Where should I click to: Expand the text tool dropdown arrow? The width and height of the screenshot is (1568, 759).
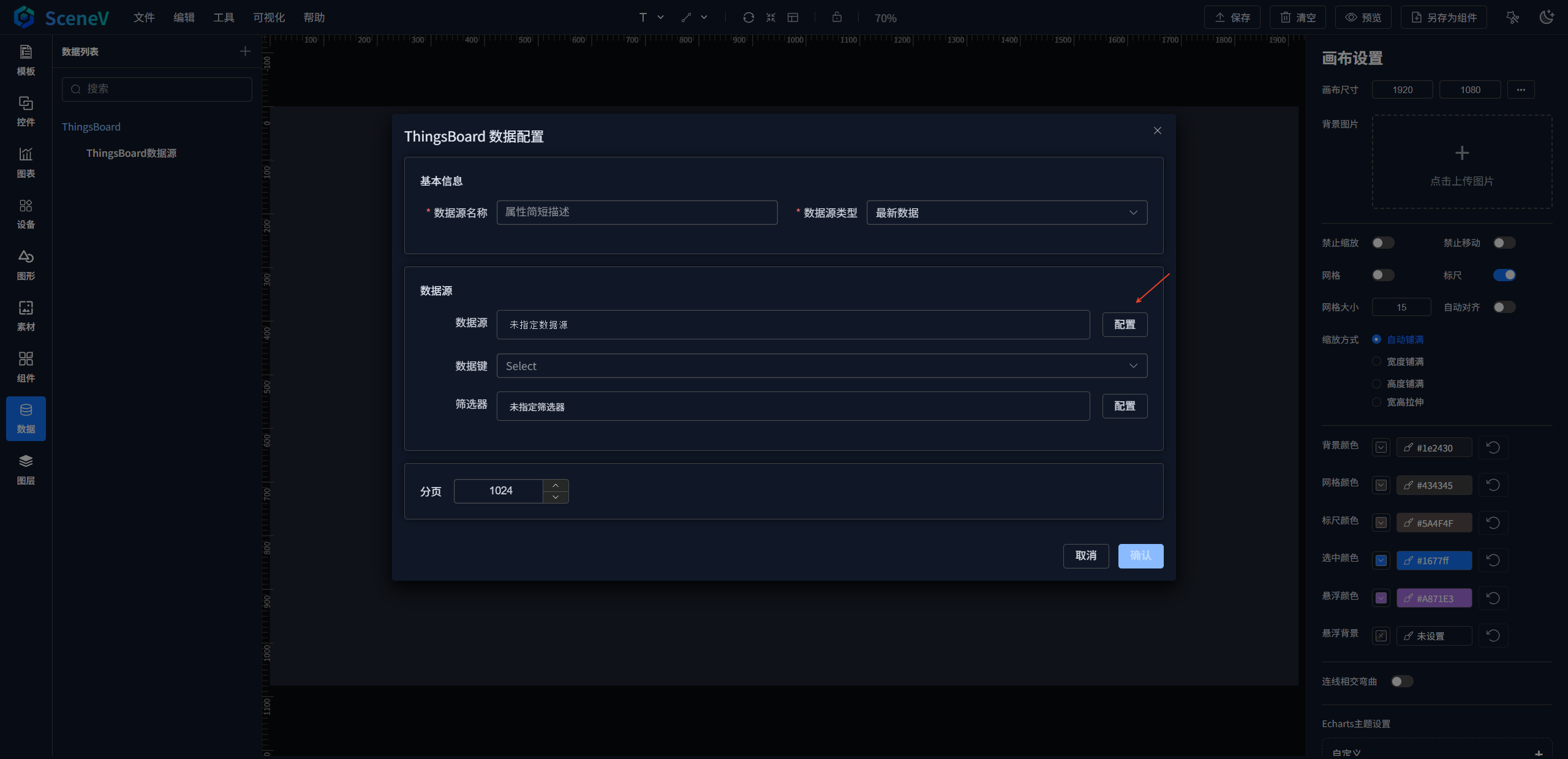[661, 17]
